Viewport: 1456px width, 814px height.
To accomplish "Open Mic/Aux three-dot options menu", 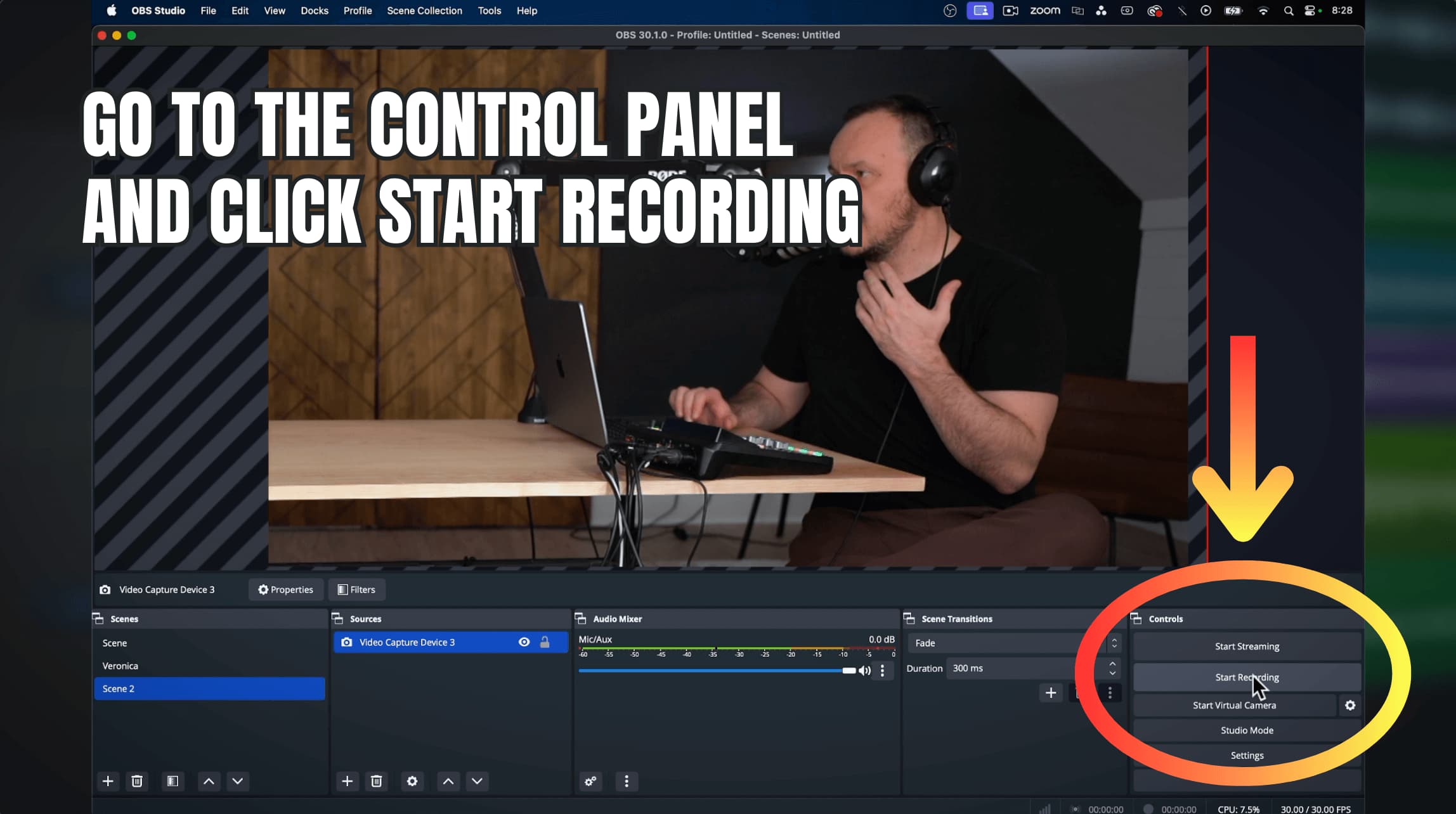I will point(882,671).
